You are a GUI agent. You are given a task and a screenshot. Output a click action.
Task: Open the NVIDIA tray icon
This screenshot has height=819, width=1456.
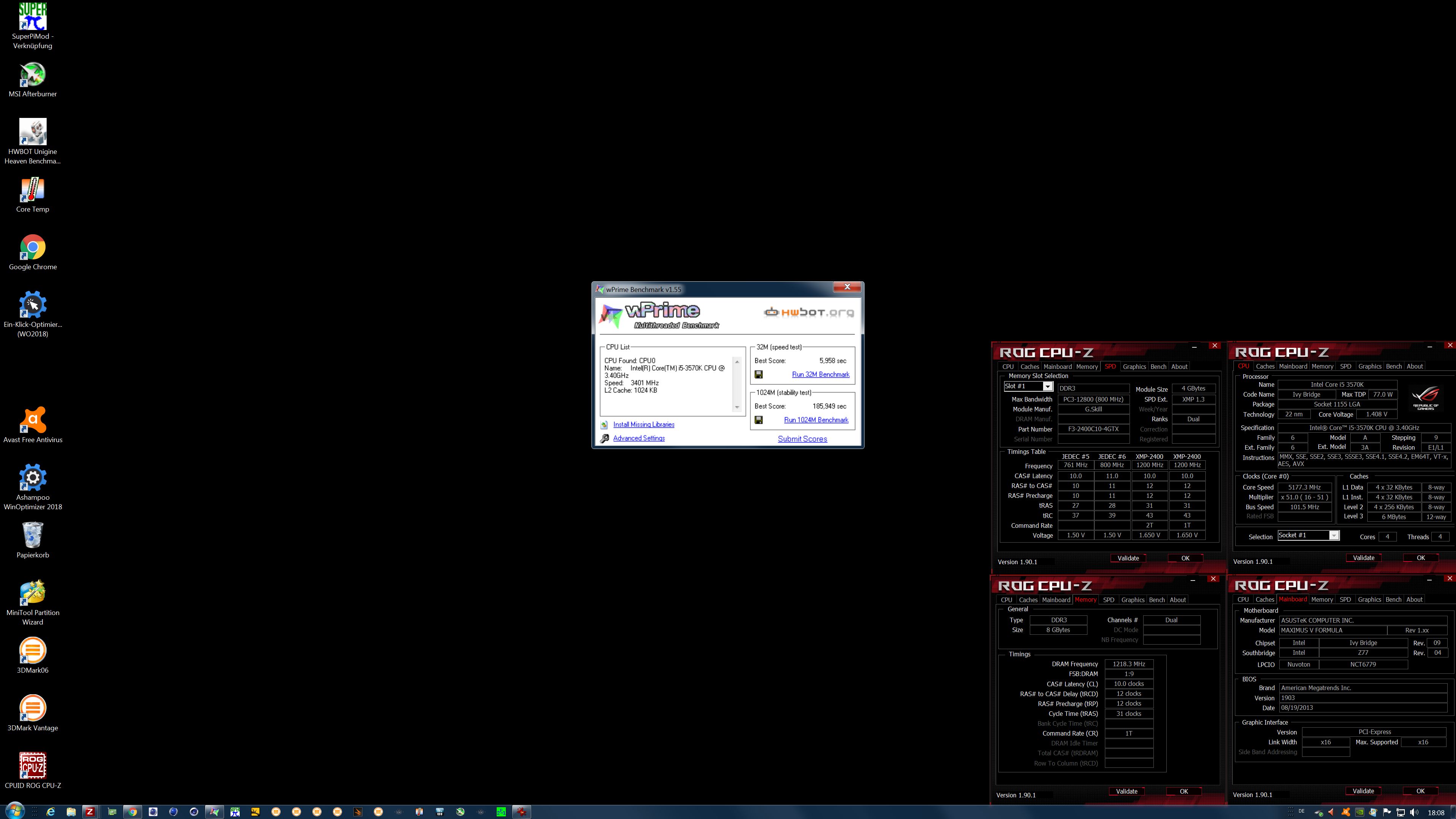(1359, 813)
